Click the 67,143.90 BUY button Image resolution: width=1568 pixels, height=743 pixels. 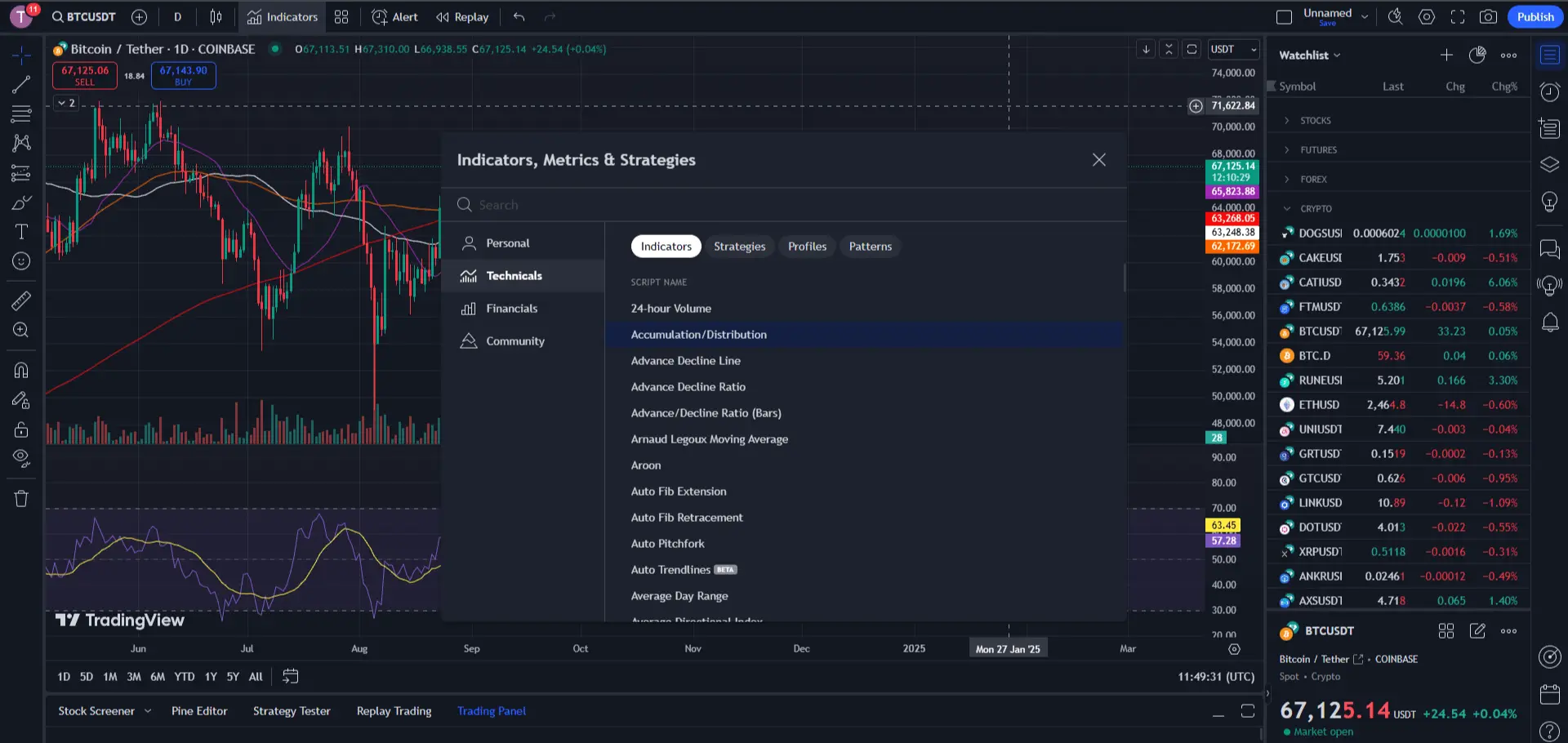coord(184,75)
